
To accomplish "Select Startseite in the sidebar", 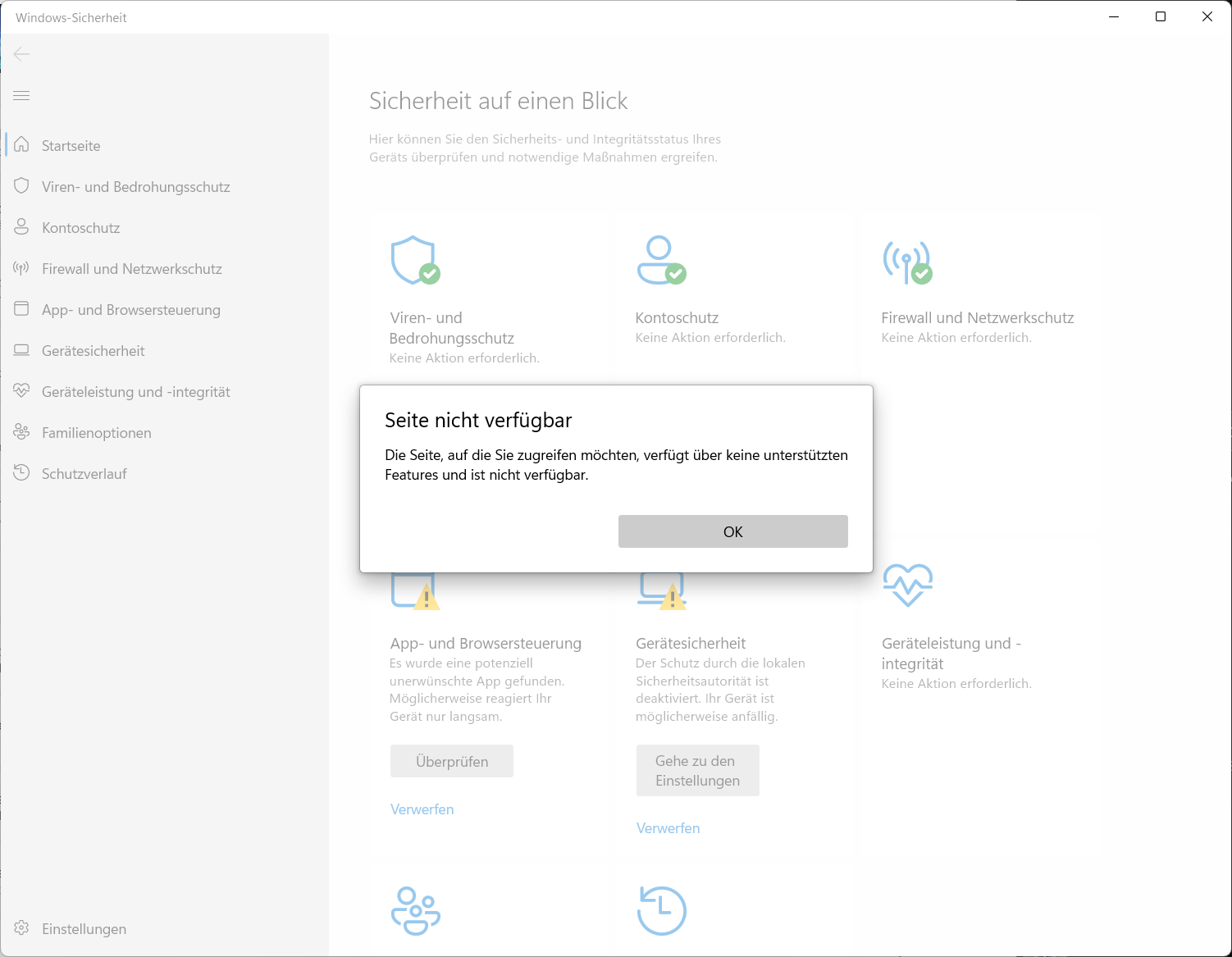I will (x=164, y=145).
